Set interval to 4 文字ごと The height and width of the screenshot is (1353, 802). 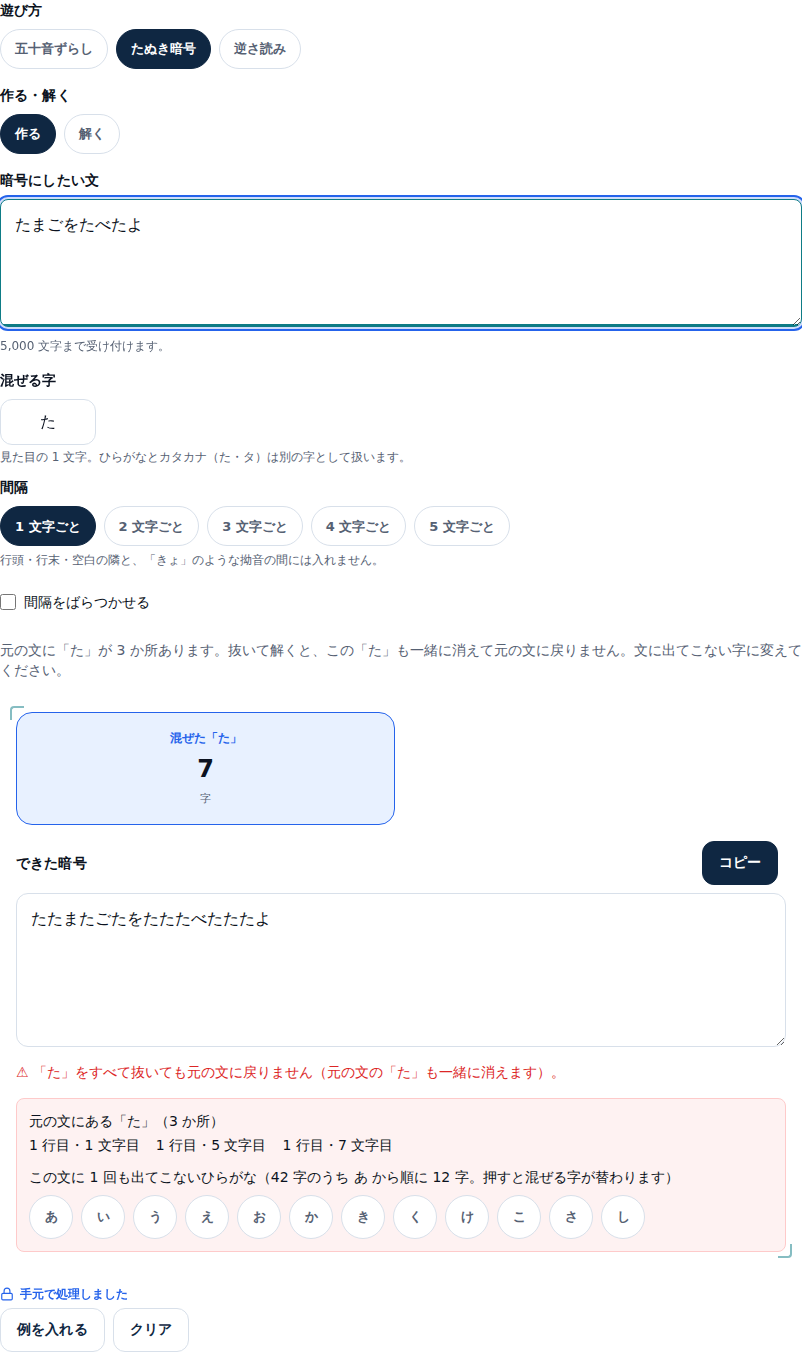[x=358, y=526]
